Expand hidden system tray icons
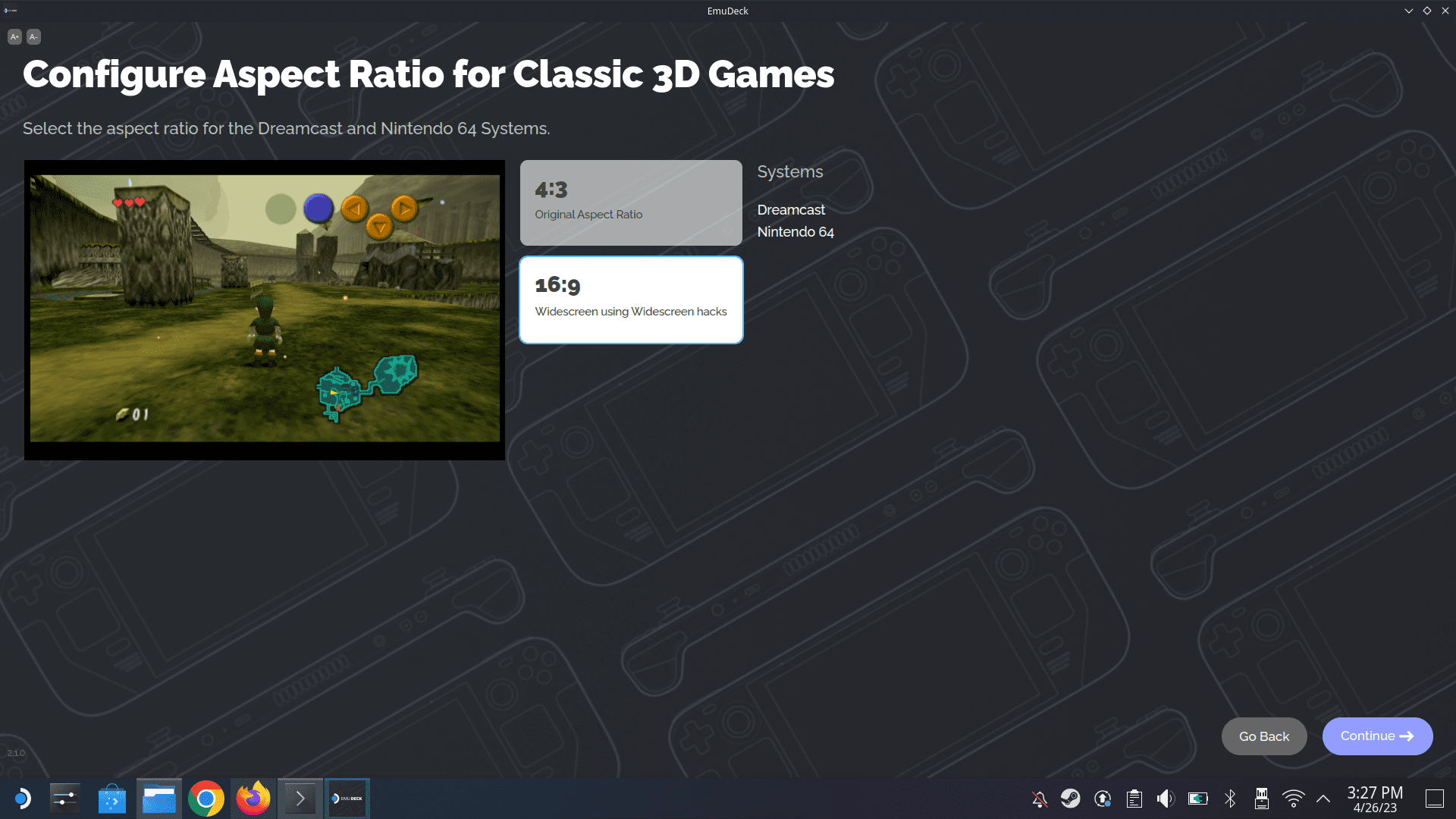1456x819 pixels. coord(1323,799)
